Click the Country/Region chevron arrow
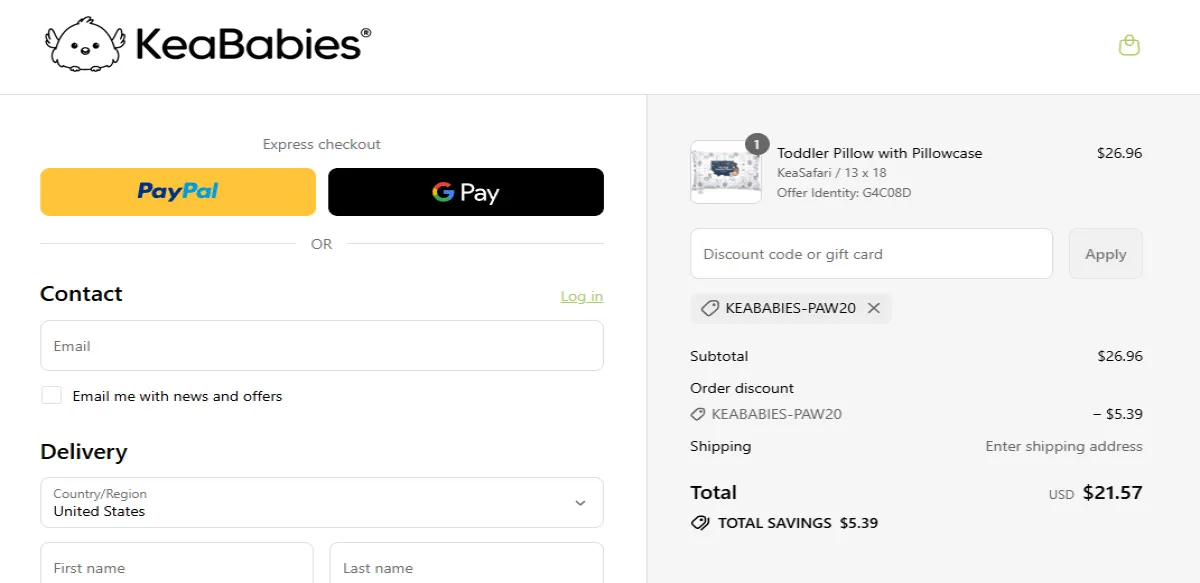The image size is (1200, 583). (580, 503)
